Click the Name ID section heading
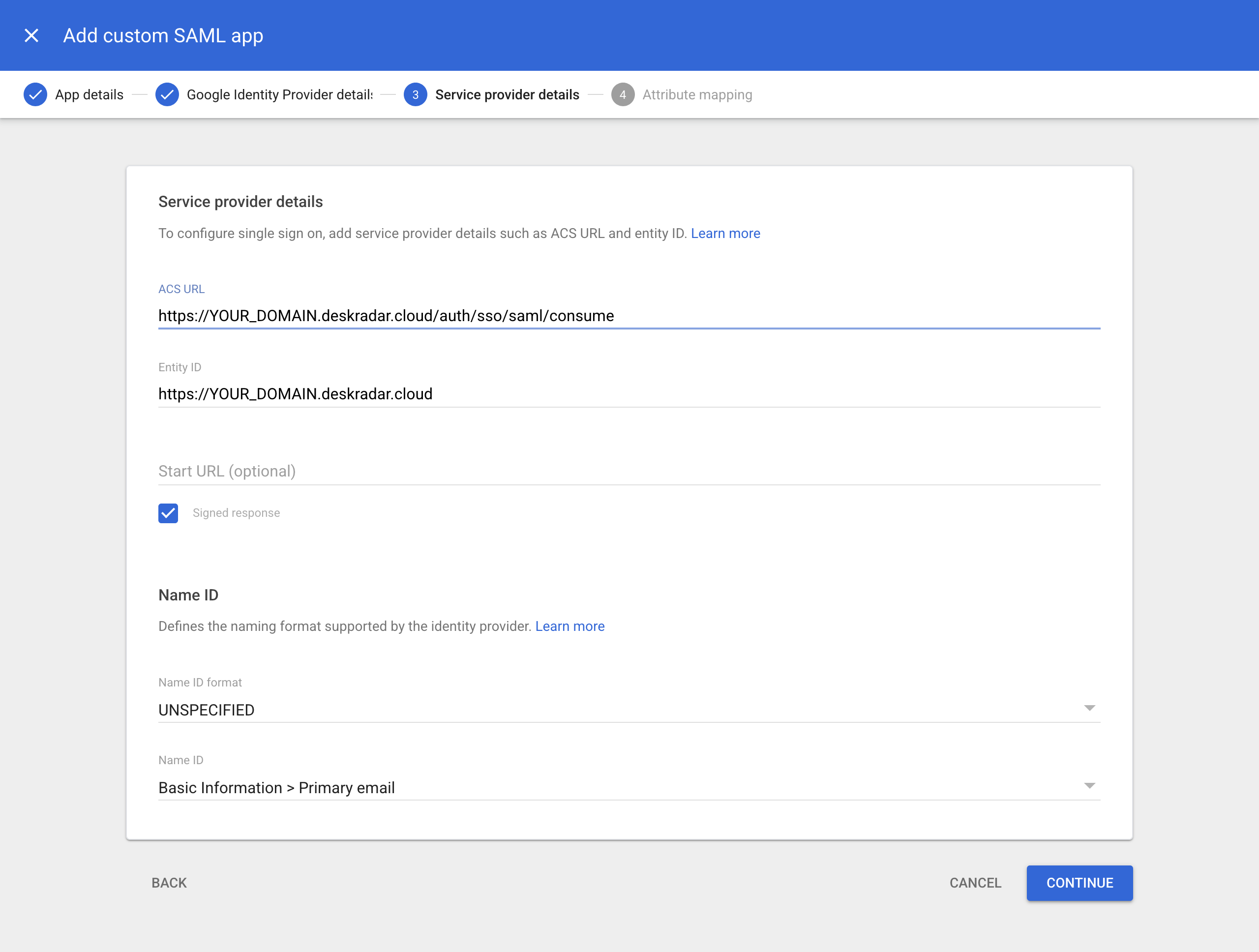The height and width of the screenshot is (952, 1259). (x=188, y=595)
